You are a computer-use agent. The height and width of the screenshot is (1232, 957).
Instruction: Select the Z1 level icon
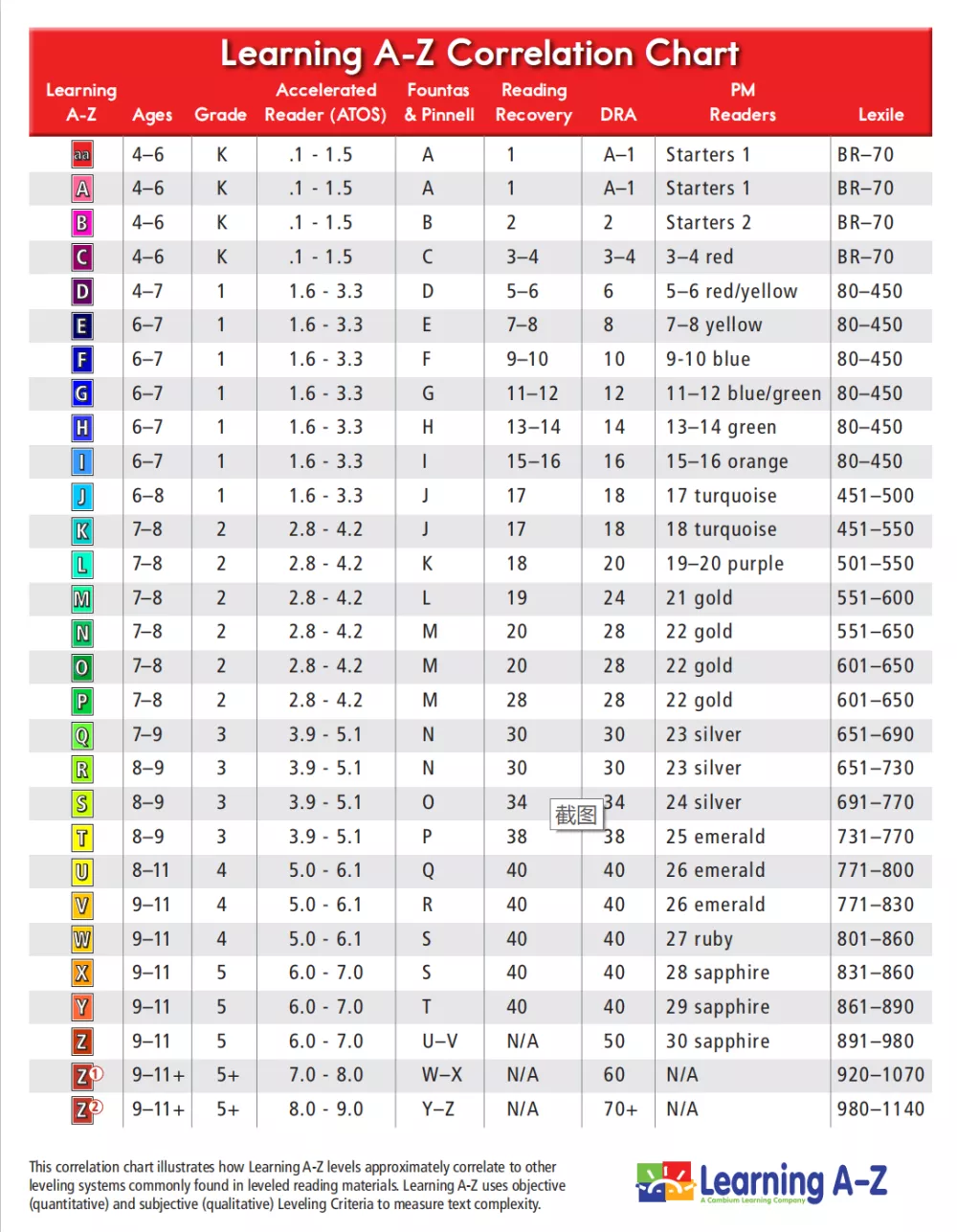pos(87,1076)
